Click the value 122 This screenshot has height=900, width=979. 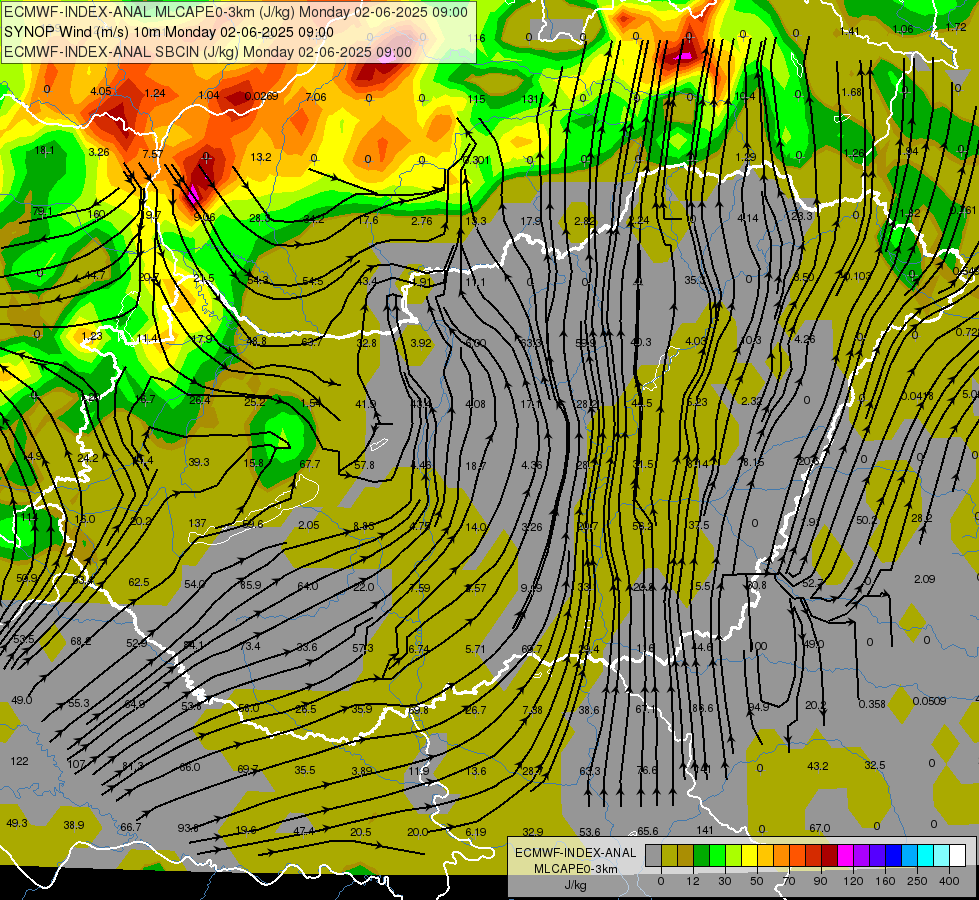19,761
